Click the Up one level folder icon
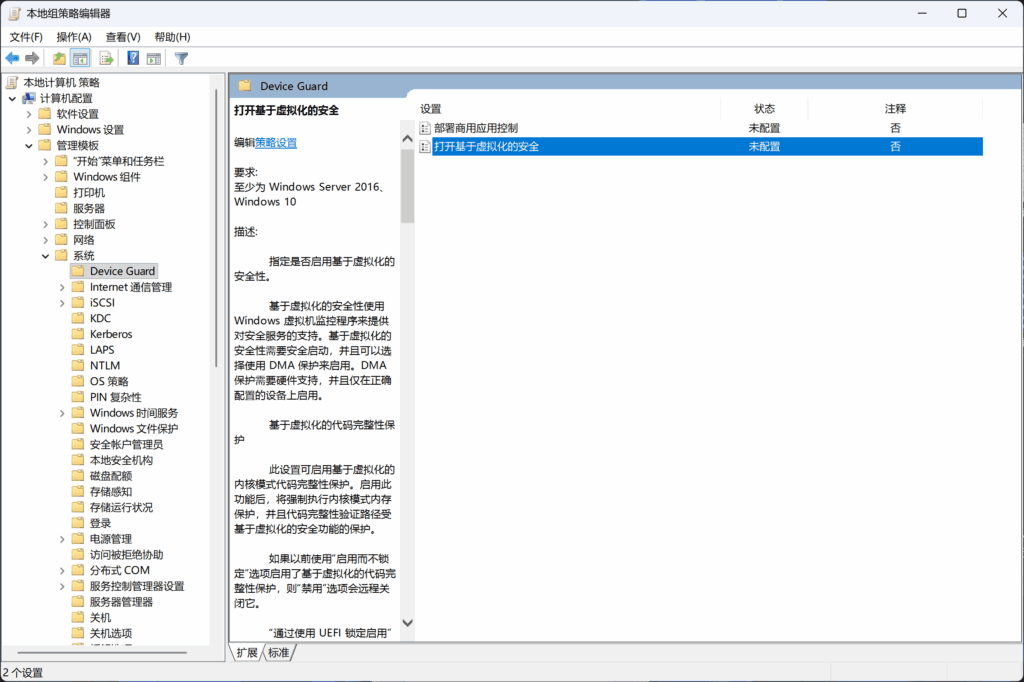 [59, 58]
